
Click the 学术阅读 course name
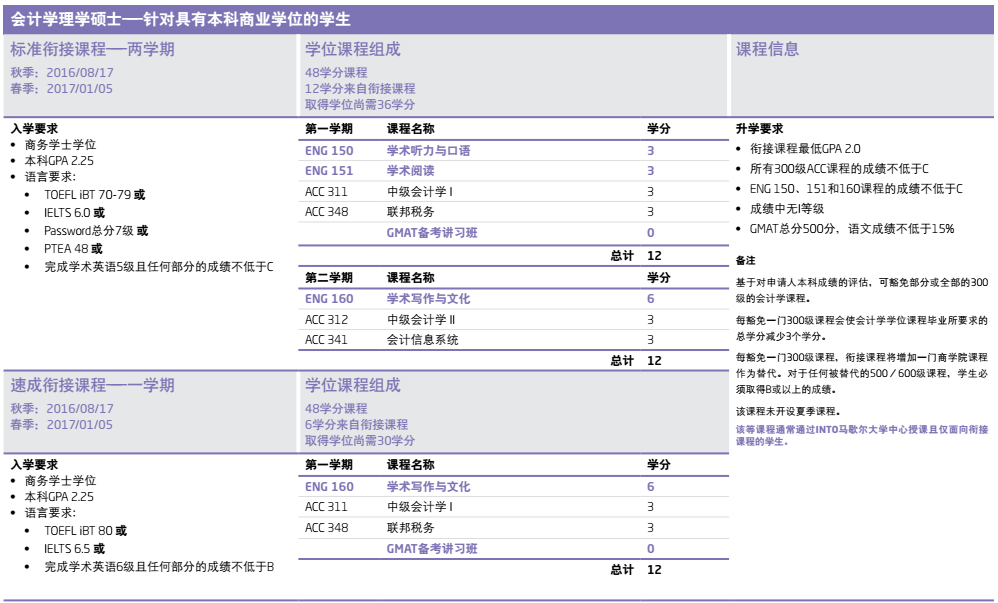pos(410,171)
